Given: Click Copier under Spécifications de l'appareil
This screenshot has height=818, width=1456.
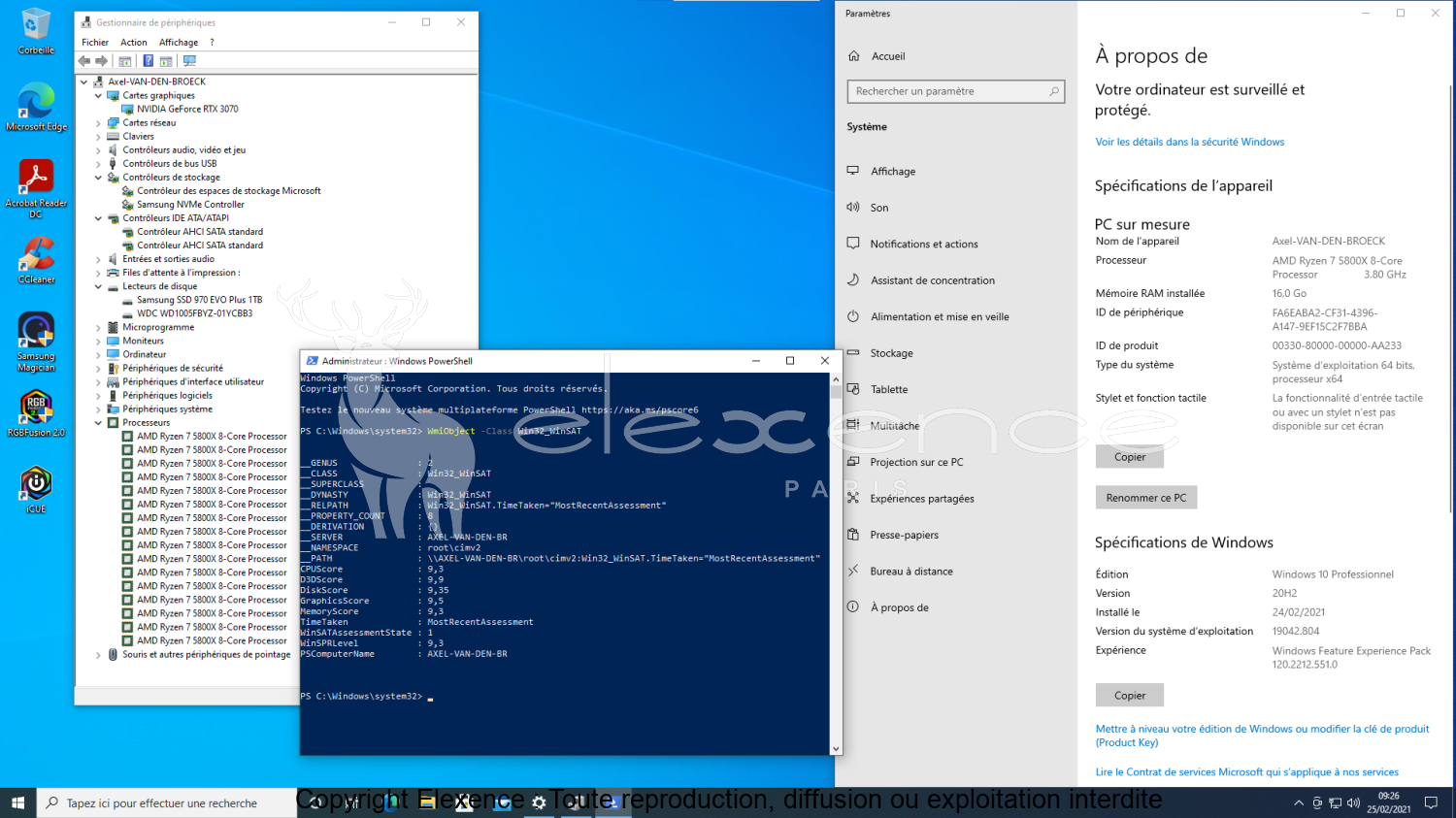Looking at the screenshot, I should [x=1130, y=457].
